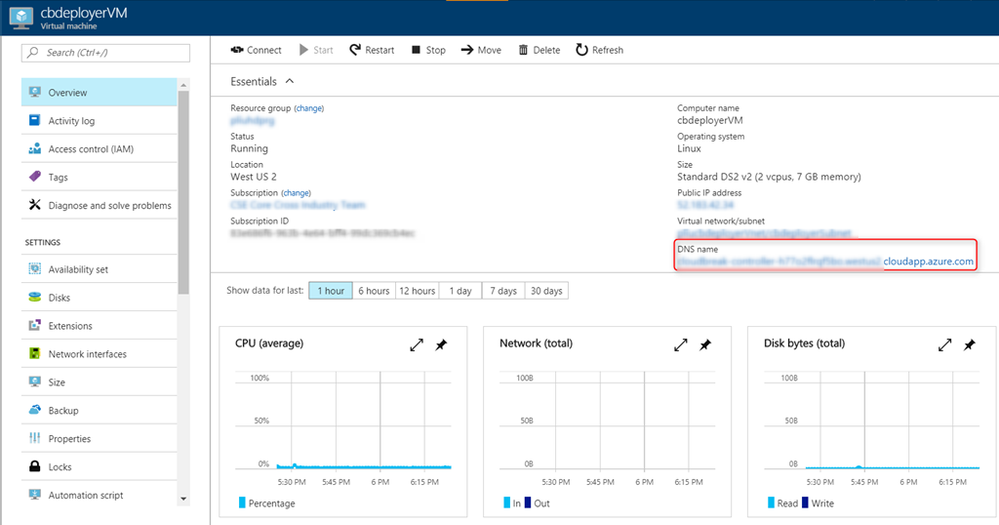Screen dimensions: 999x525
Task: Click the CPU (average) chart area
Action: [x=343, y=421]
